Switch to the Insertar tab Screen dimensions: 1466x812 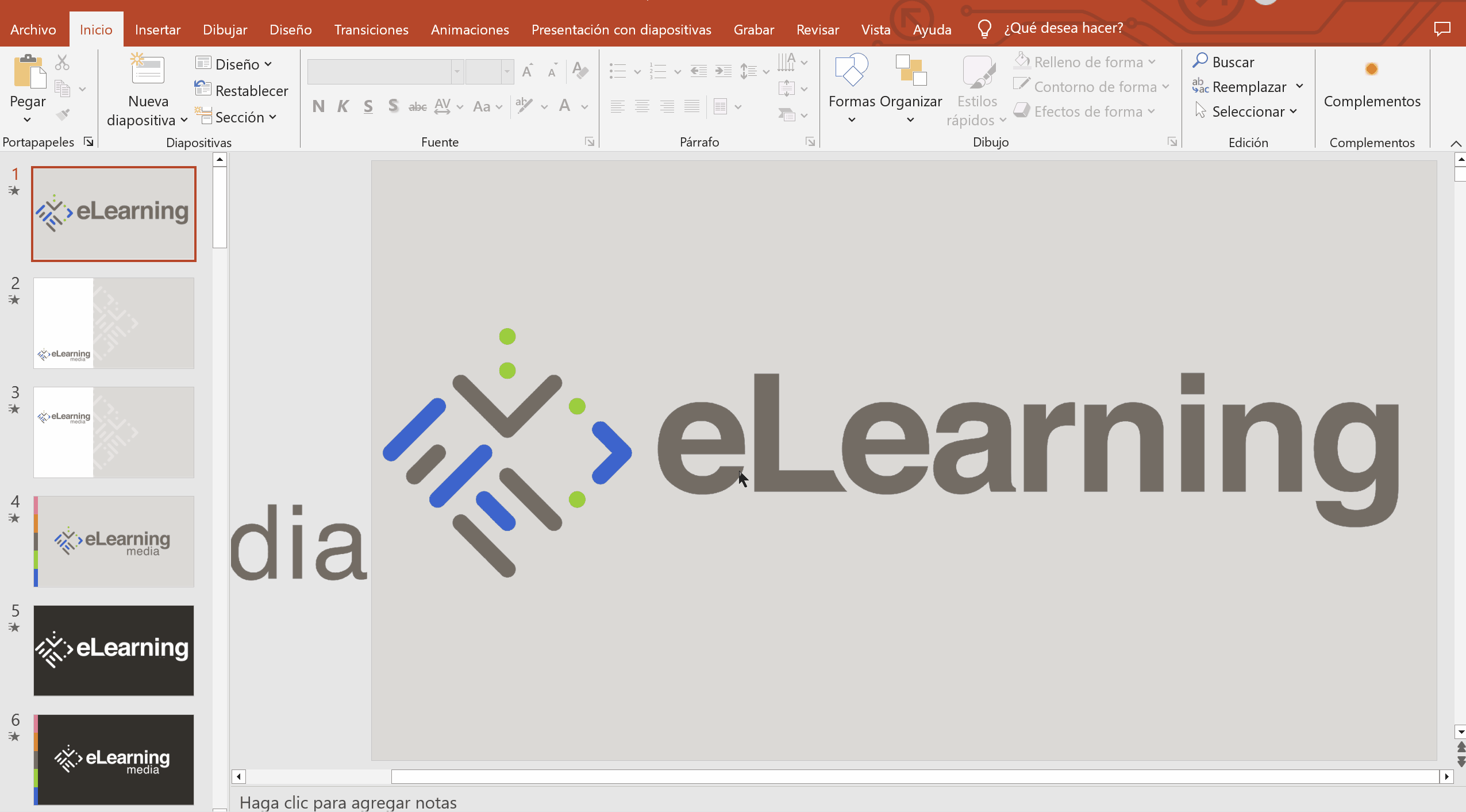coord(157,29)
